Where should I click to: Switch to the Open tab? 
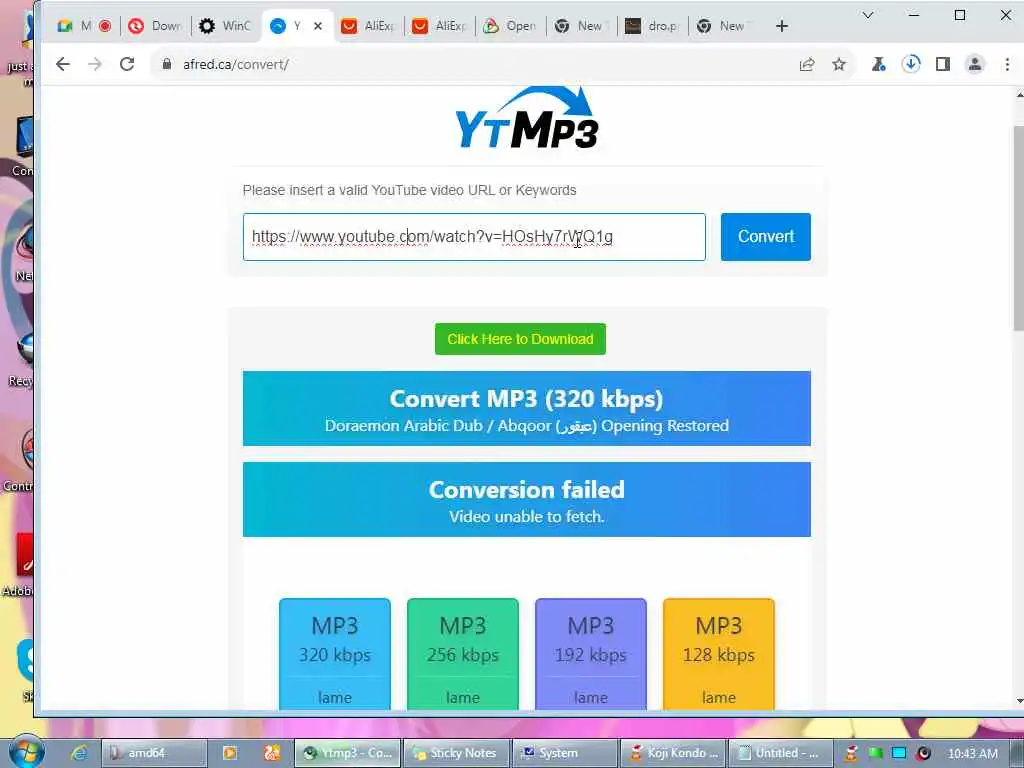(x=511, y=26)
